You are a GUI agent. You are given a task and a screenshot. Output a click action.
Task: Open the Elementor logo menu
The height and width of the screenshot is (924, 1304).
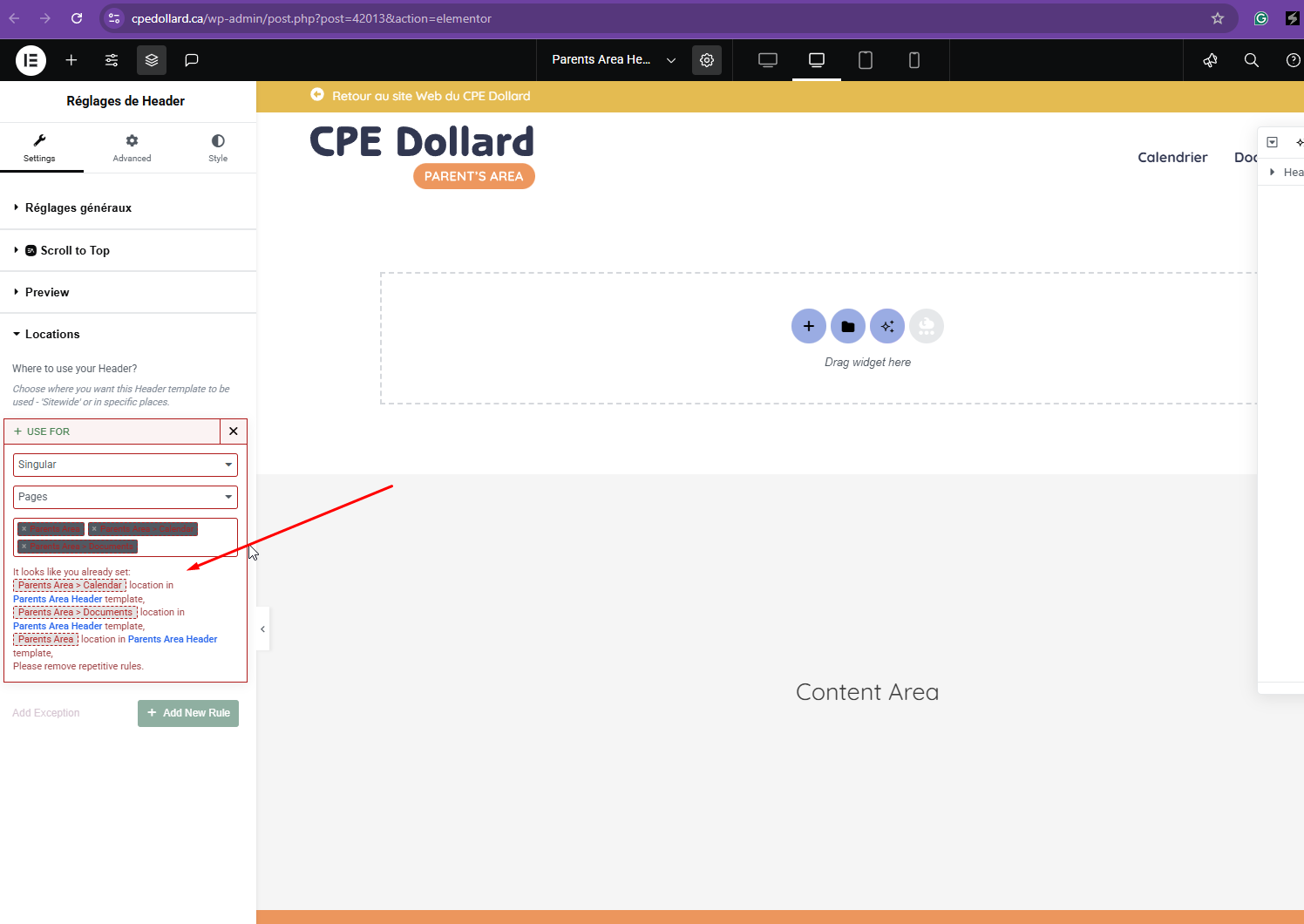pyautogui.click(x=31, y=60)
